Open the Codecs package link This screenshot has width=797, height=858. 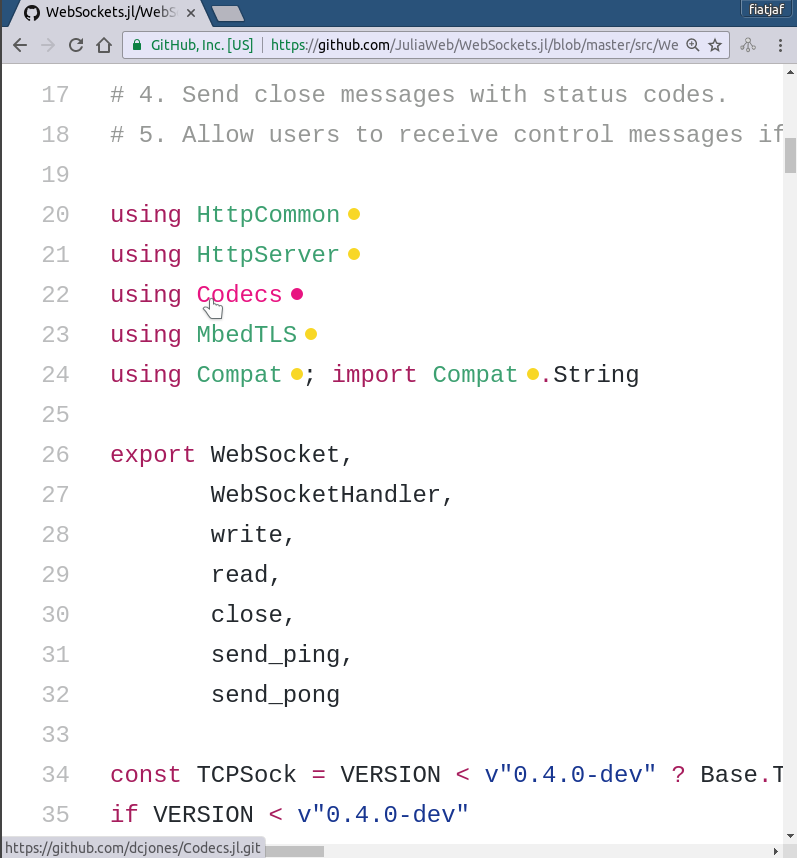[x=239, y=294]
